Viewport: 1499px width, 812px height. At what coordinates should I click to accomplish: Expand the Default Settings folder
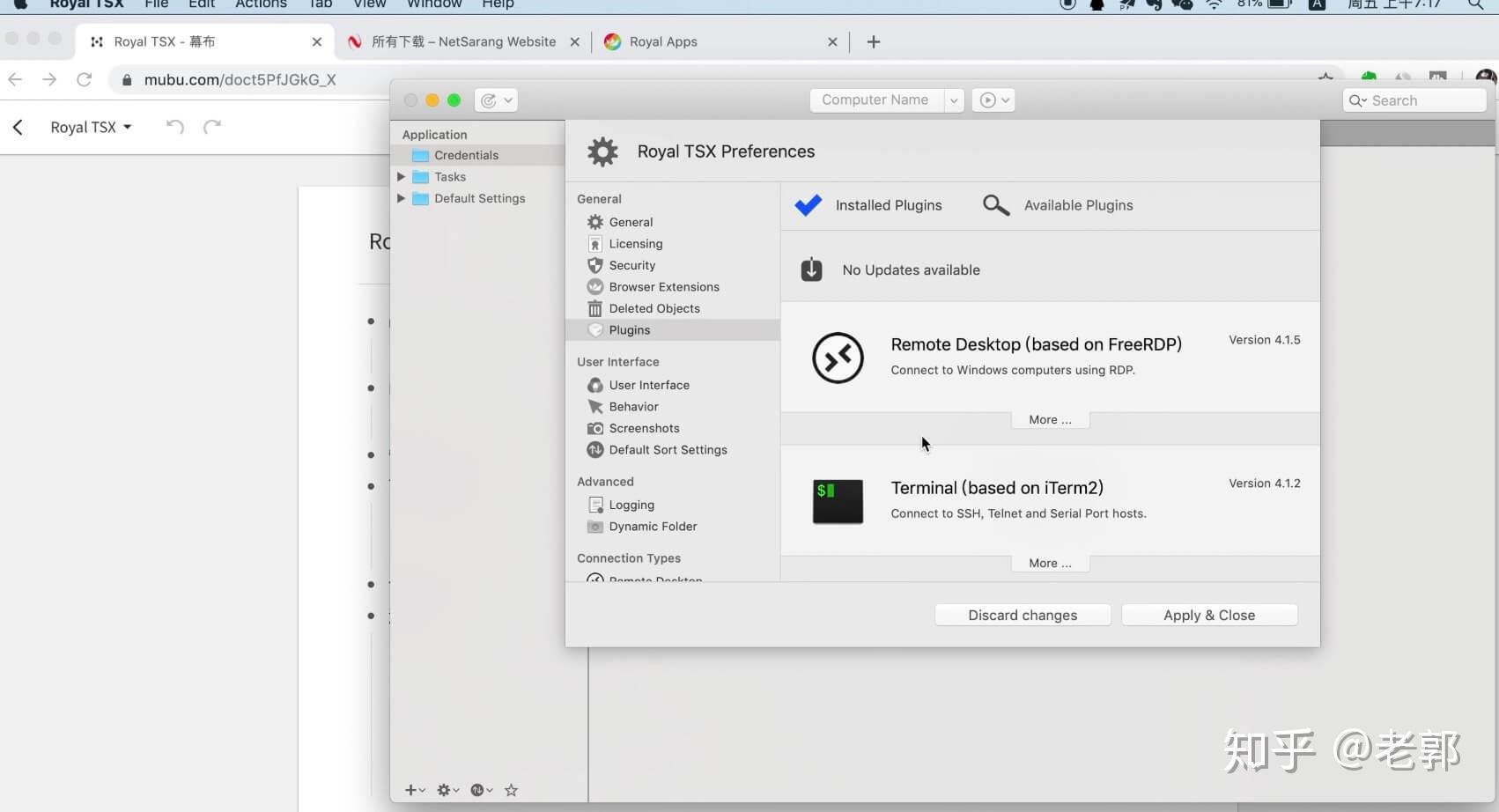pos(402,198)
